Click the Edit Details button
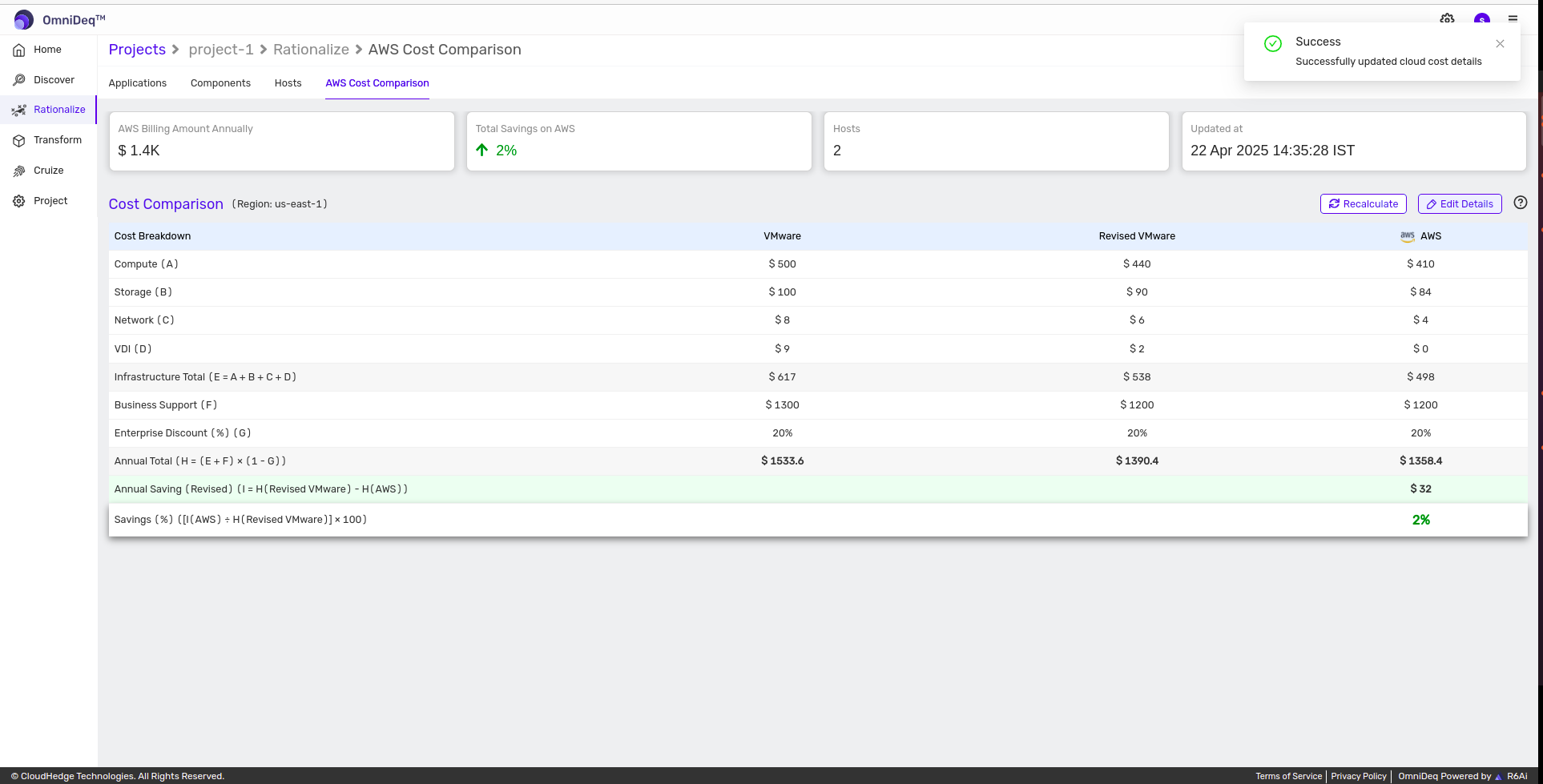This screenshot has height=784, width=1543. click(x=1459, y=204)
